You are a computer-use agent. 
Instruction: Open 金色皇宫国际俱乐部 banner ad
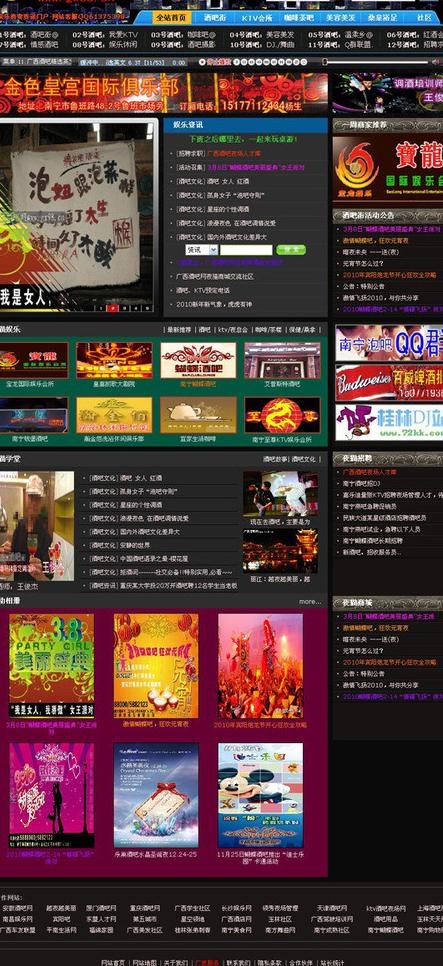(164, 93)
